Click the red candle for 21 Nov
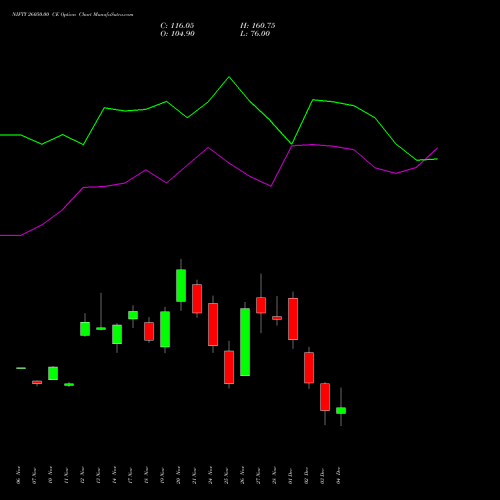The height and width of the screenshot is (500, 500). (x=197, y=299)
